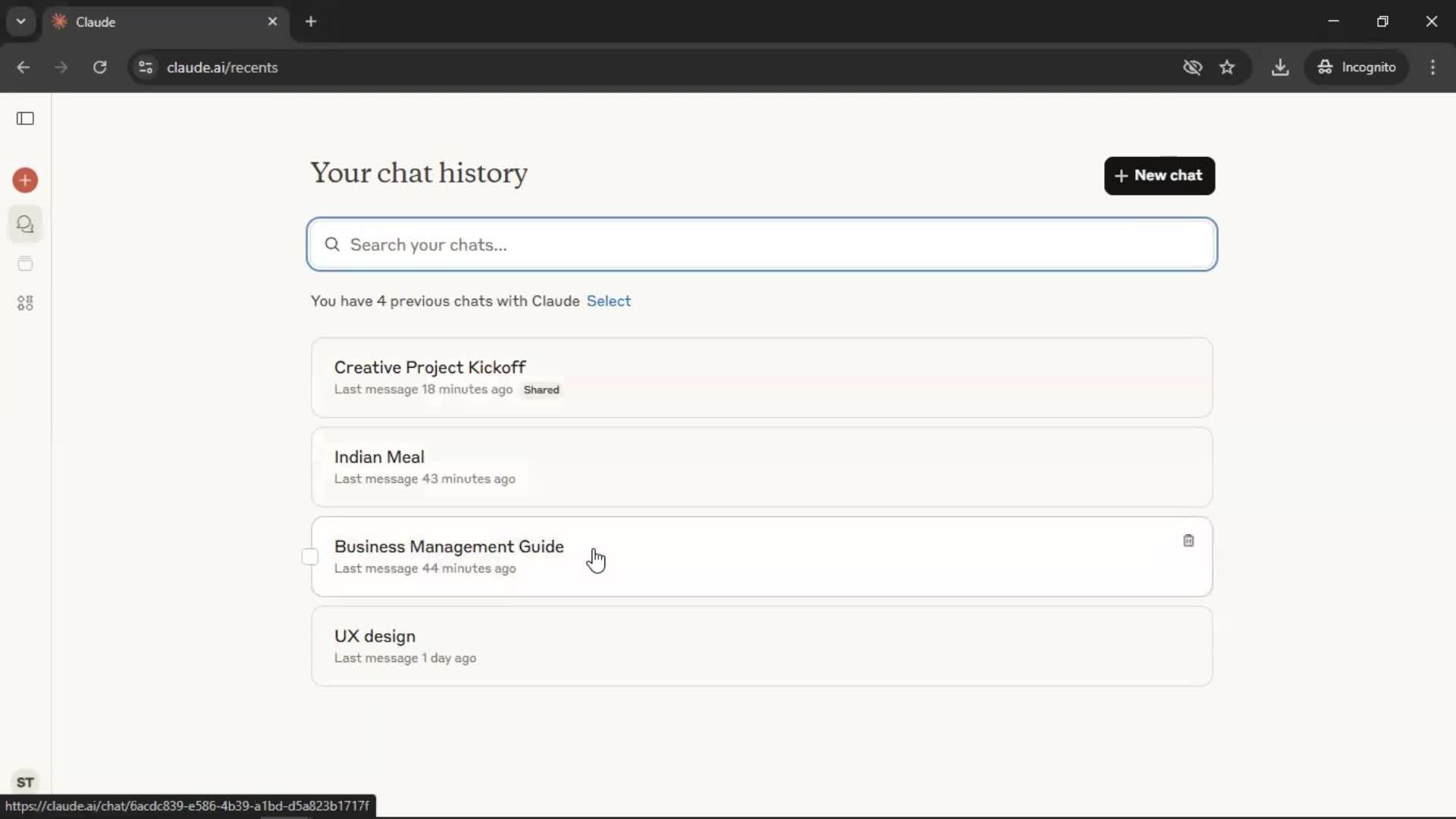Image resolution: width=1456 pixels, height=819 pixels.
Task: Select the Claude browser tab
Action: (x=165, y=22)
